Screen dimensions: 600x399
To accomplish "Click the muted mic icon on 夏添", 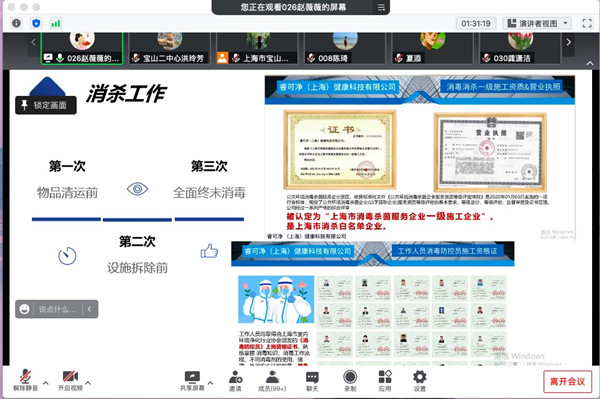I will [399, 58].
